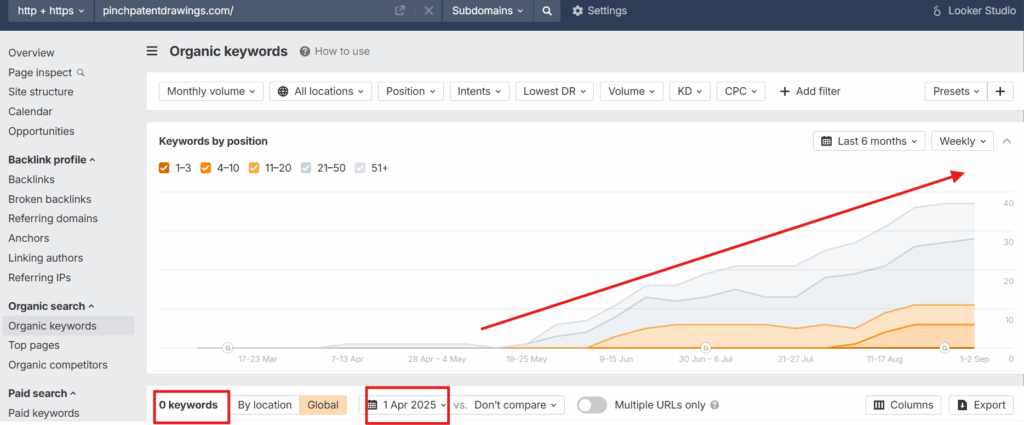The width and height of the screenshot is (1024, 425).
Task: Collapse Paid search section
Action: (x=42, y=394)
